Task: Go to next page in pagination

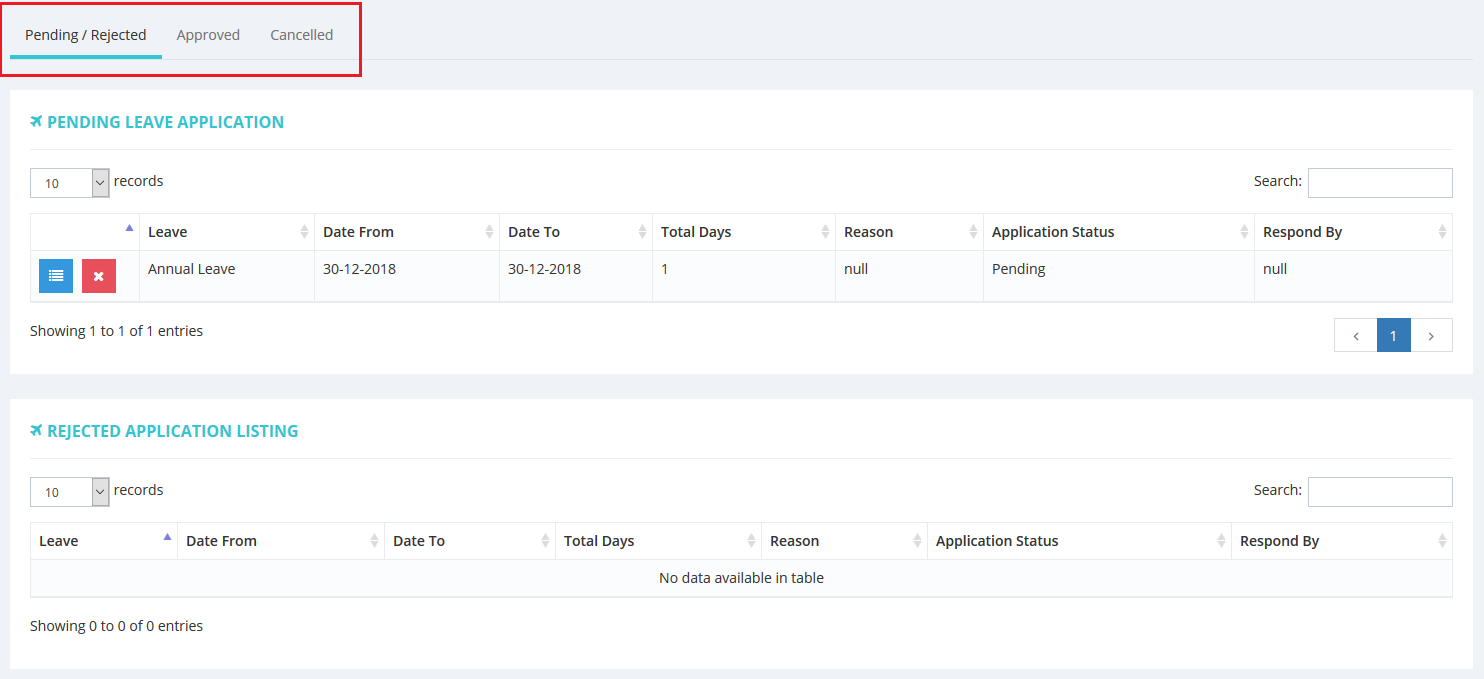Action: point(1431,336)
